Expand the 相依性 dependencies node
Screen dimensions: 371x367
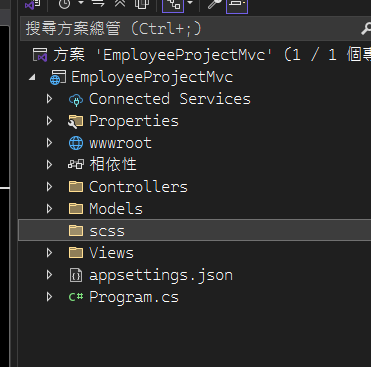50,165
